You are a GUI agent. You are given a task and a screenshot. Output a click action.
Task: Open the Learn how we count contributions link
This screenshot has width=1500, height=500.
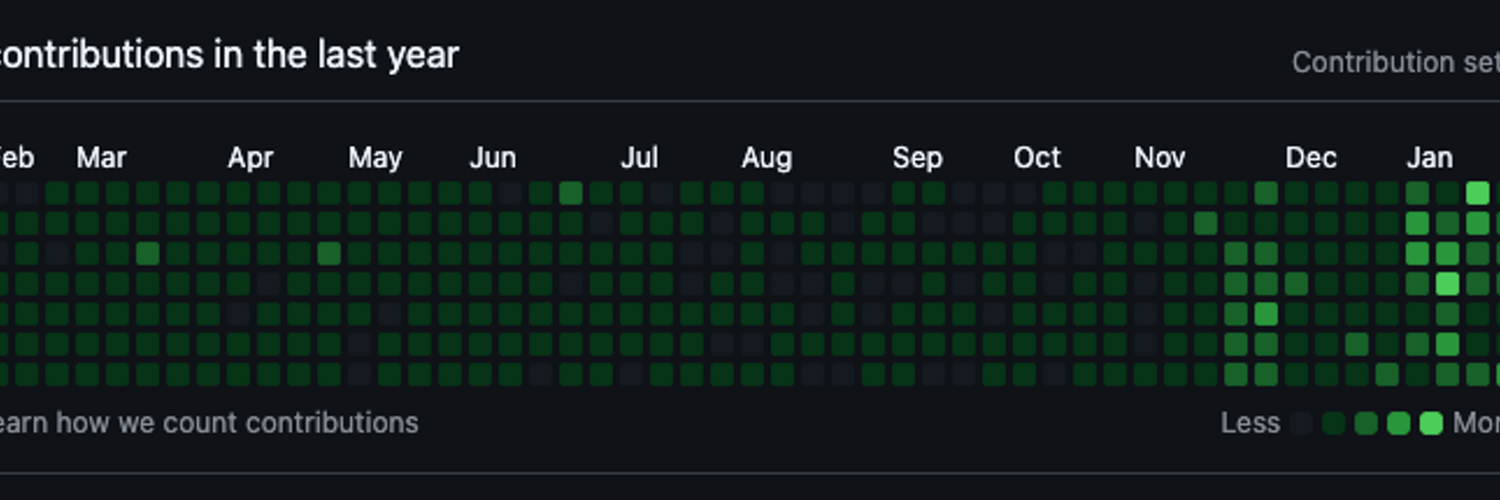(x=209, y=423)
